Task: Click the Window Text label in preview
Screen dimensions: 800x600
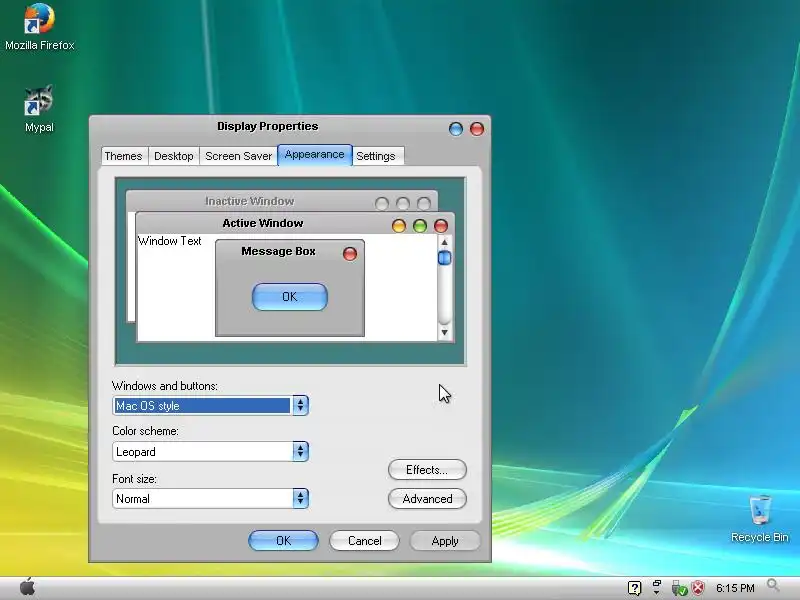Action: coord(169,241)
